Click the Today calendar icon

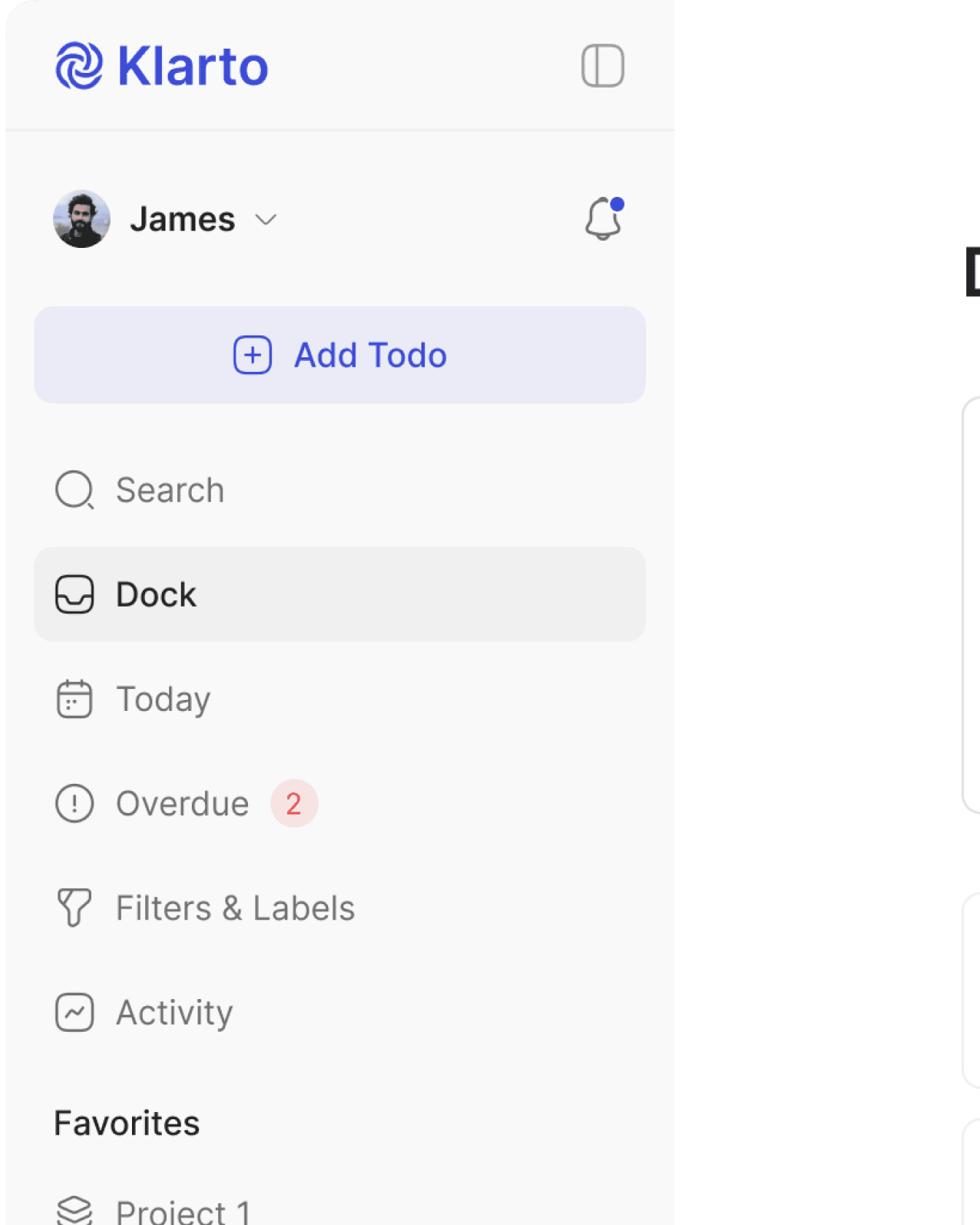coord(74,699)
